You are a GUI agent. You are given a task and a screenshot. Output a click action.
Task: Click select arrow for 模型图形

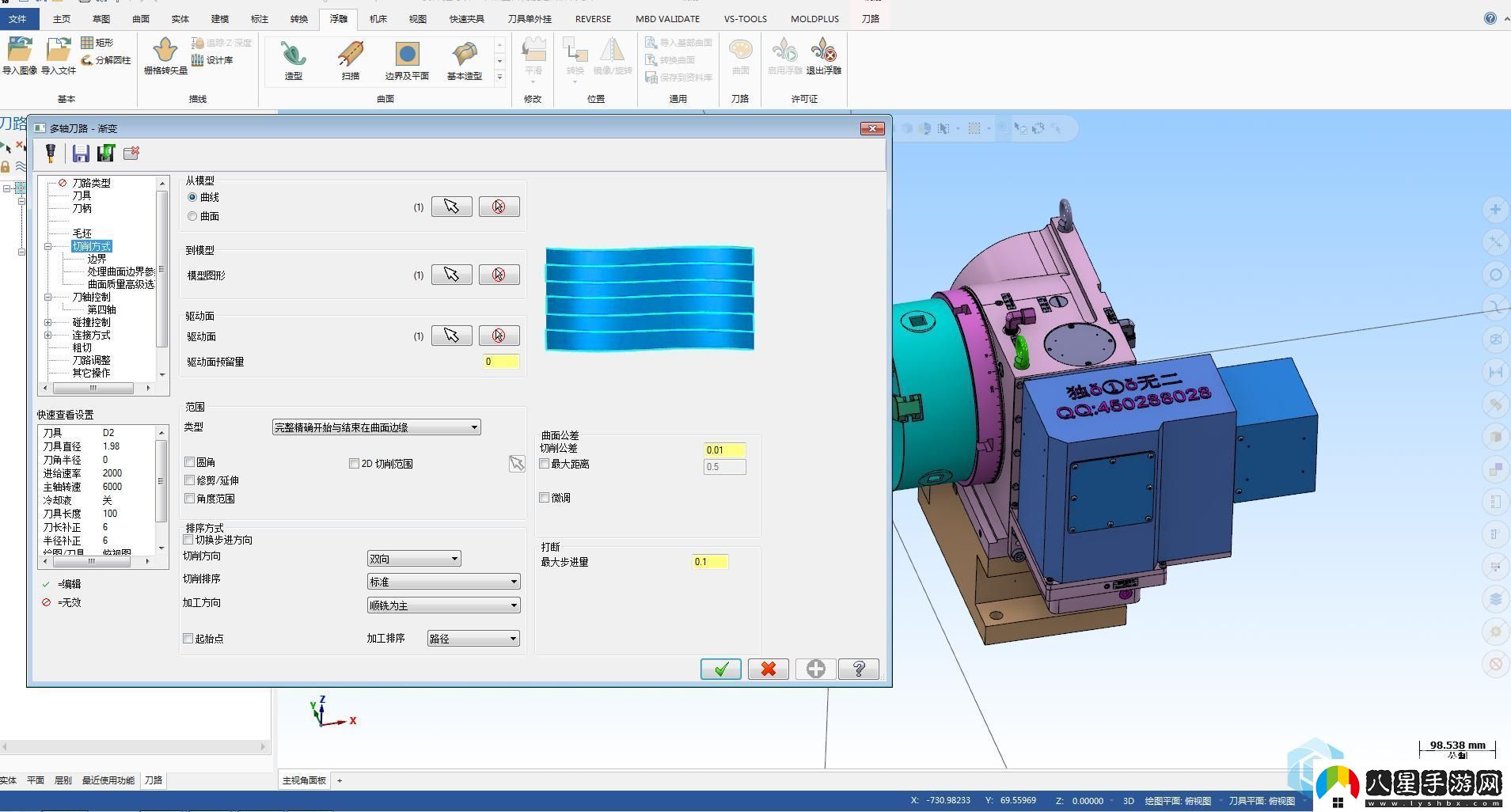pos(451,275)
